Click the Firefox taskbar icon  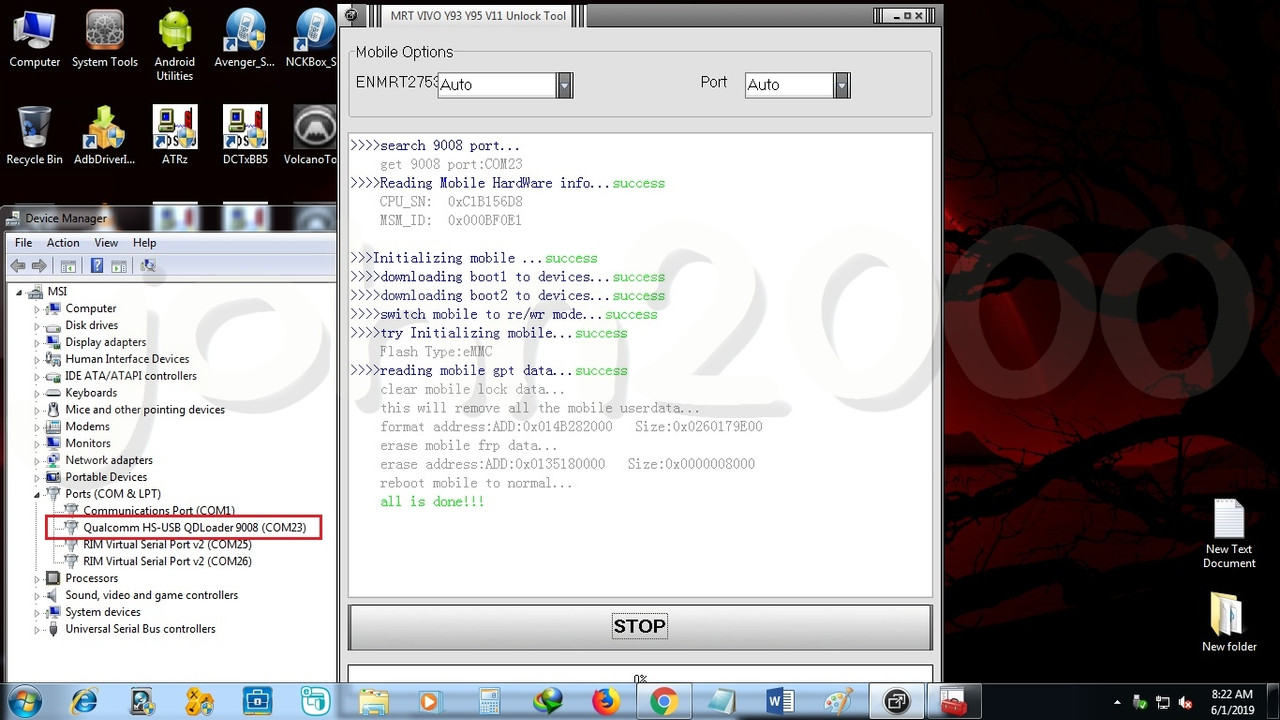click(x=605, y=702)
